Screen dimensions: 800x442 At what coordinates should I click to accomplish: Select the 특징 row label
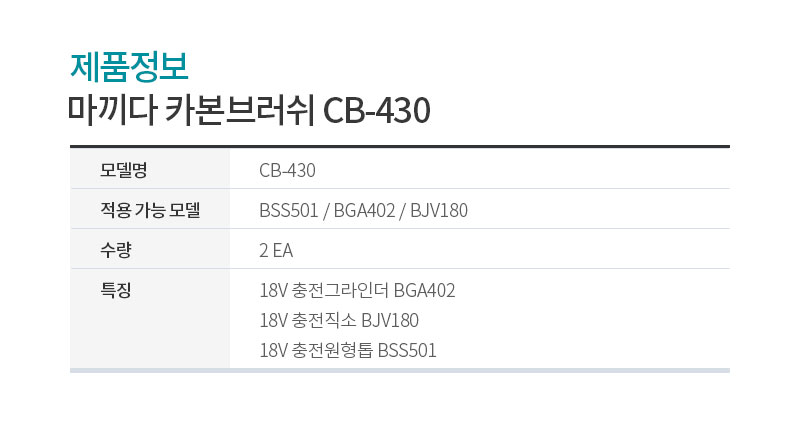click(116, 290)
